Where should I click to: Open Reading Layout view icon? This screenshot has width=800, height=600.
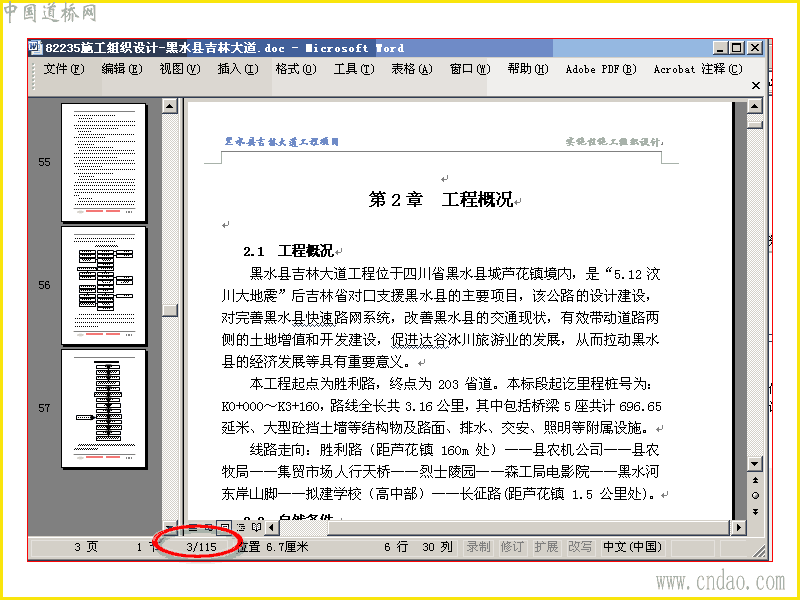pos(256,528)
